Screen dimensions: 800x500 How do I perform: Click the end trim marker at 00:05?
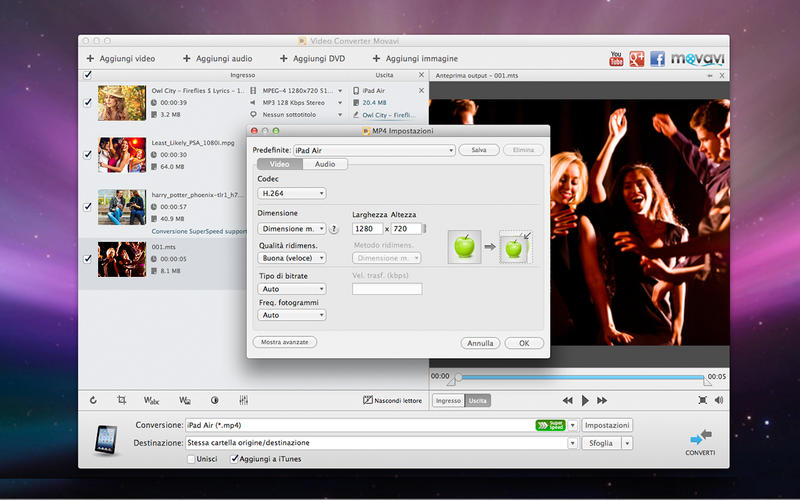click(x=707, y=381)
